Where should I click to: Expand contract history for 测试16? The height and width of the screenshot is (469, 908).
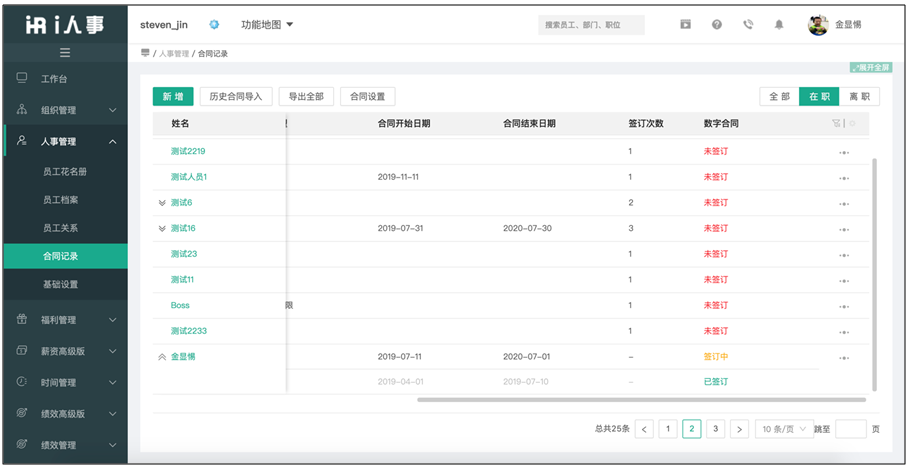(162, 229)
